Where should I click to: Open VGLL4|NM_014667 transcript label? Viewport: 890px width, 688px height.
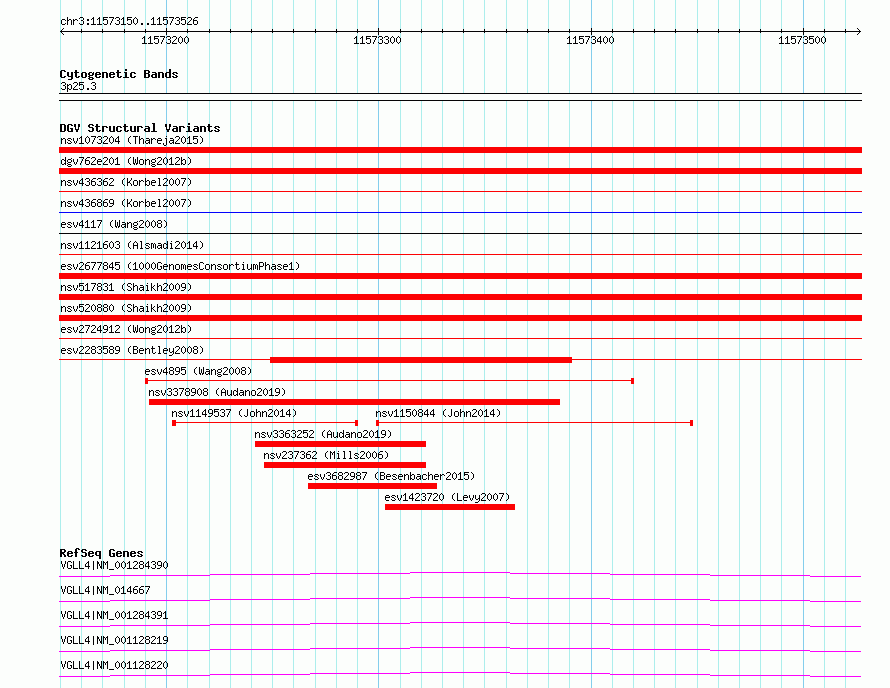105,590
